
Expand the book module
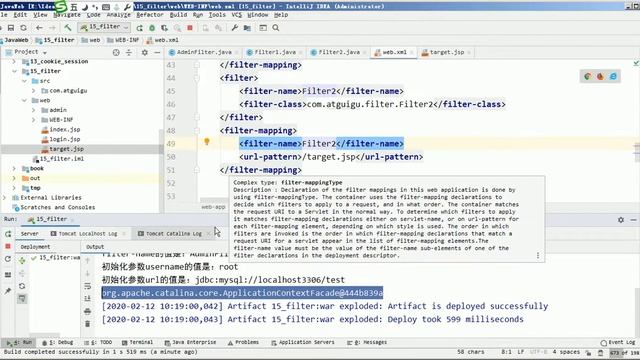pyautogui.click(x=14, y=168)
